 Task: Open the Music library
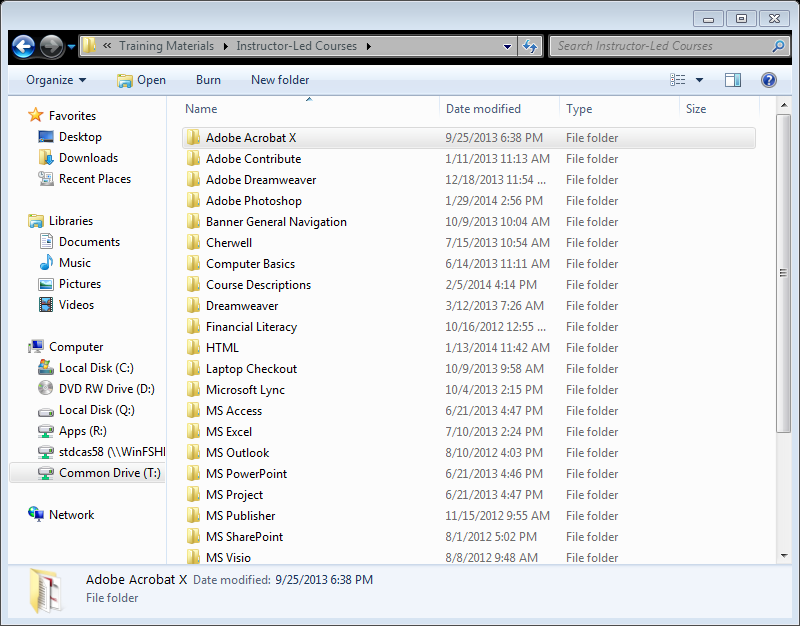pos(74,263)
